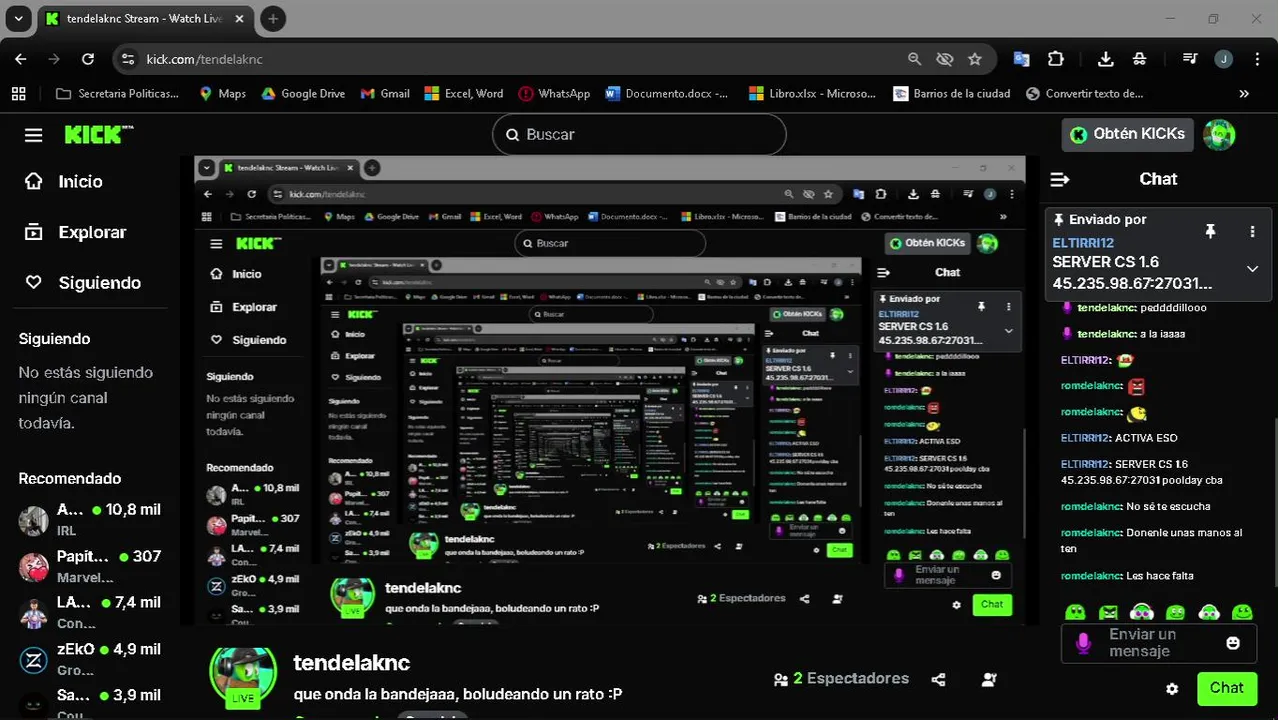Open browser Downloads icon
1278x720 pixels.
[1105, 59]
